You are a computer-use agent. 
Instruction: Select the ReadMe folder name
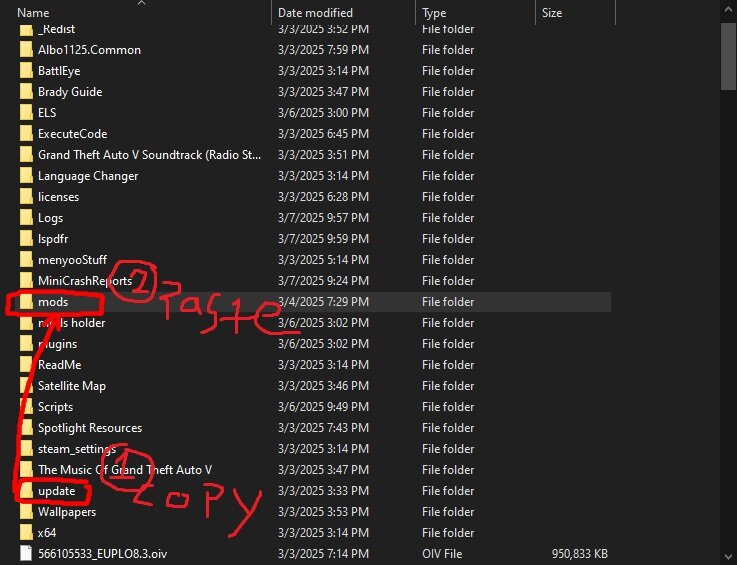[x=60, y=365]
